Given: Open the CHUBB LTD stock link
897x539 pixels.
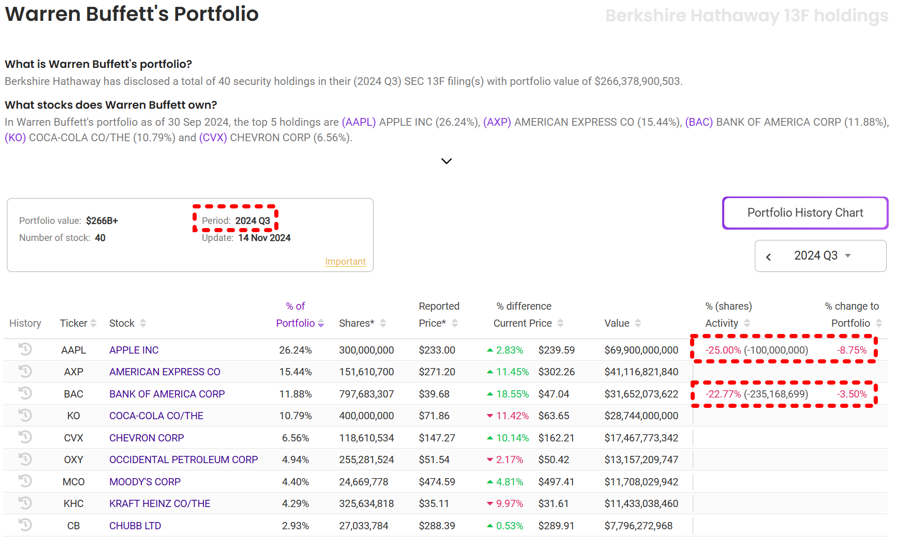Looking at the screenshot, I should [x=135, y=526].
